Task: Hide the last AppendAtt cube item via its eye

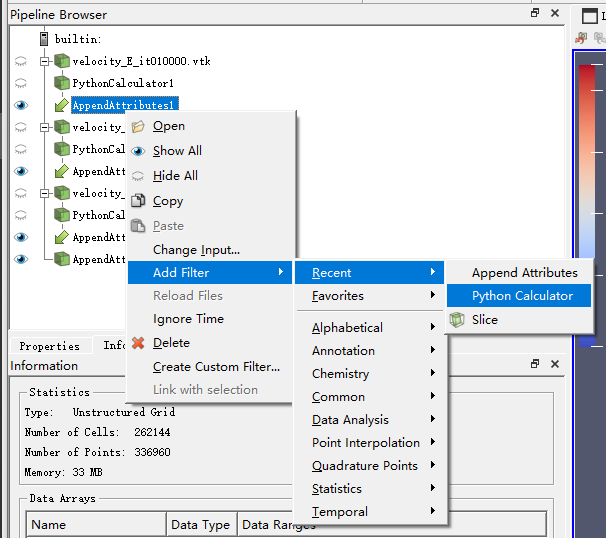Action: coord(21,259)
